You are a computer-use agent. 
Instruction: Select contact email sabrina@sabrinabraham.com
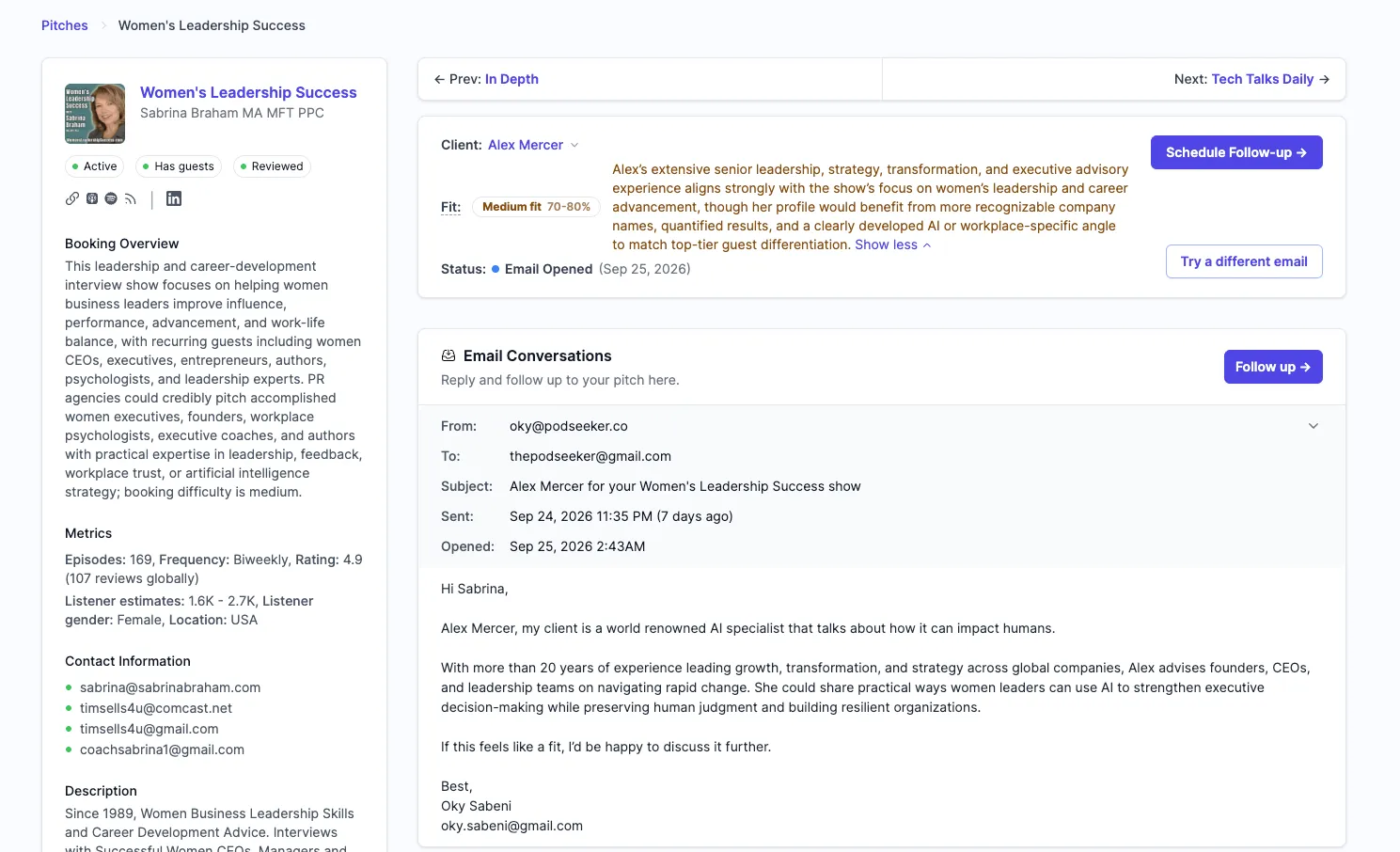170,687
